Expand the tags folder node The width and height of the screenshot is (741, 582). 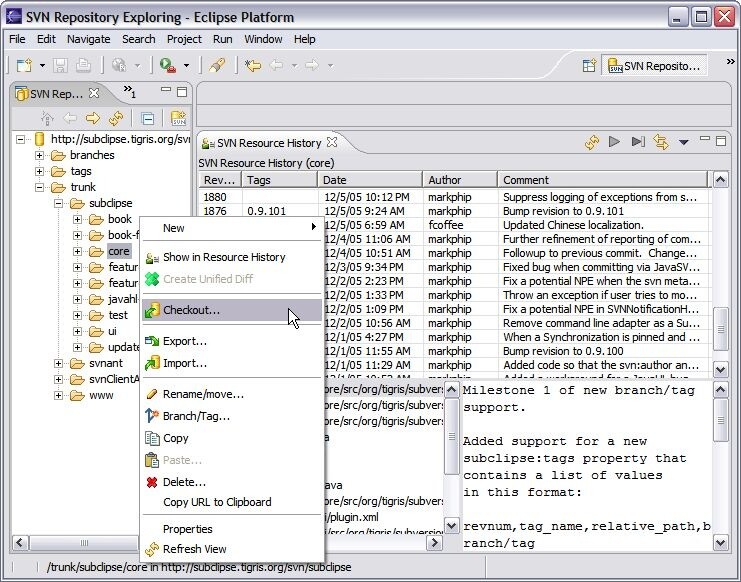tap(39, 171)
